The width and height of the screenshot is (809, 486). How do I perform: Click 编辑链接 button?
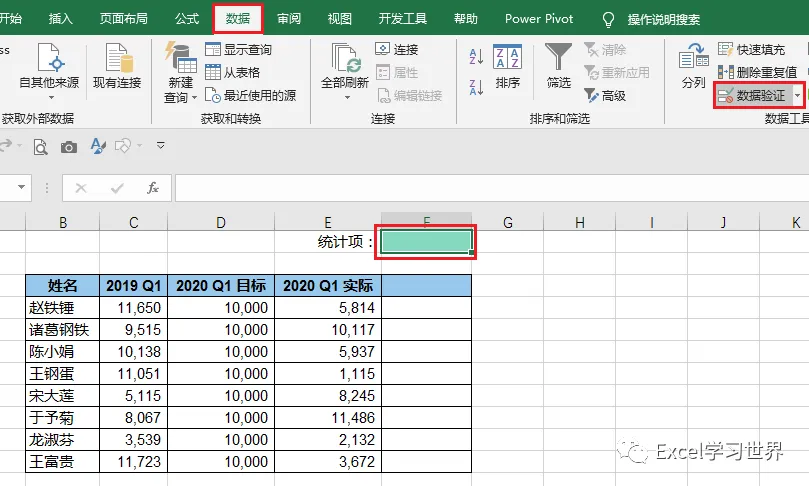tap(410, 95)
